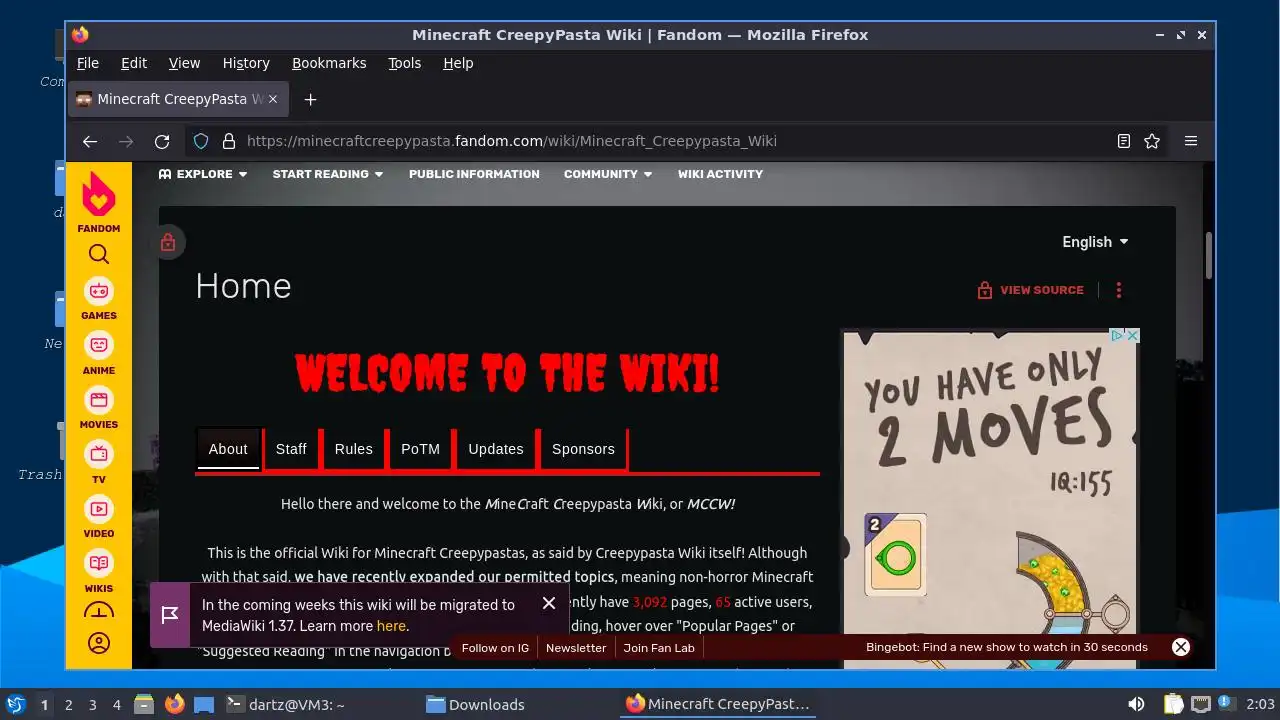The width and height of the screenshot is (1280, 720).
Task: Open the Anime section icon
Action: [x=99, y=345]
